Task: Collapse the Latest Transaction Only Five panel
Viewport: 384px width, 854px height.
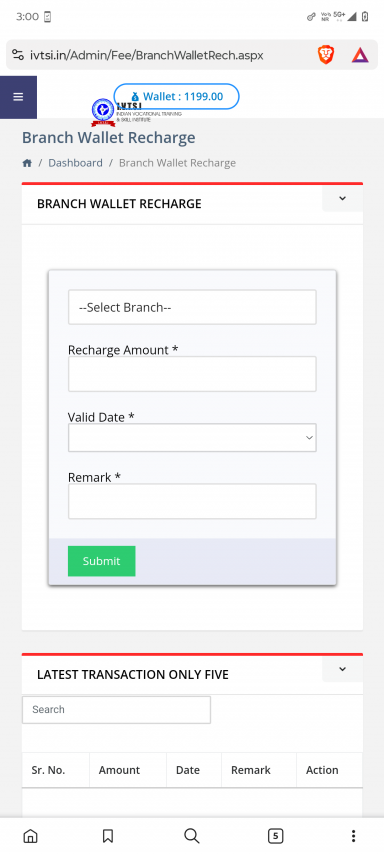Action: tap(343, 669)
